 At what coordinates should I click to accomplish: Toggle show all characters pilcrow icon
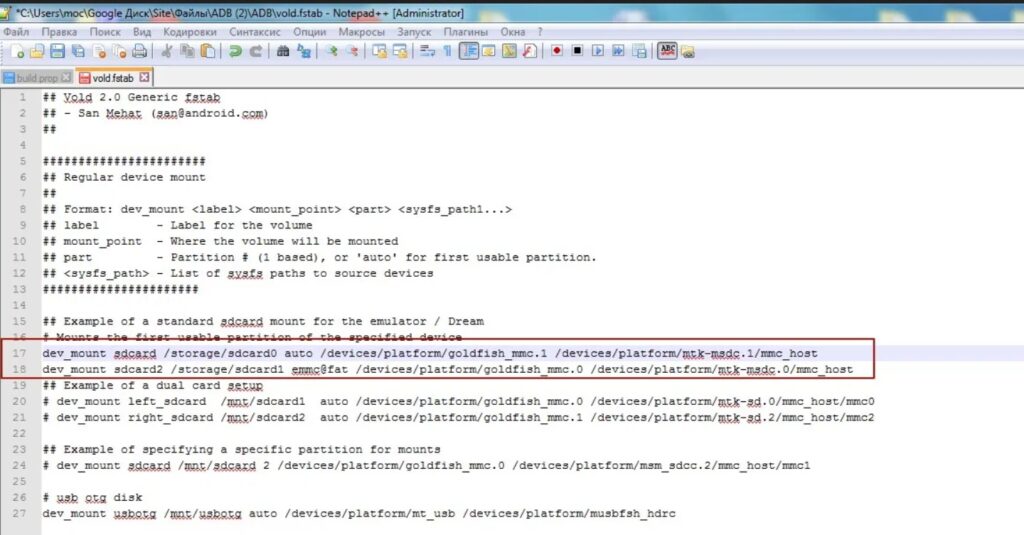pos(447,51)
